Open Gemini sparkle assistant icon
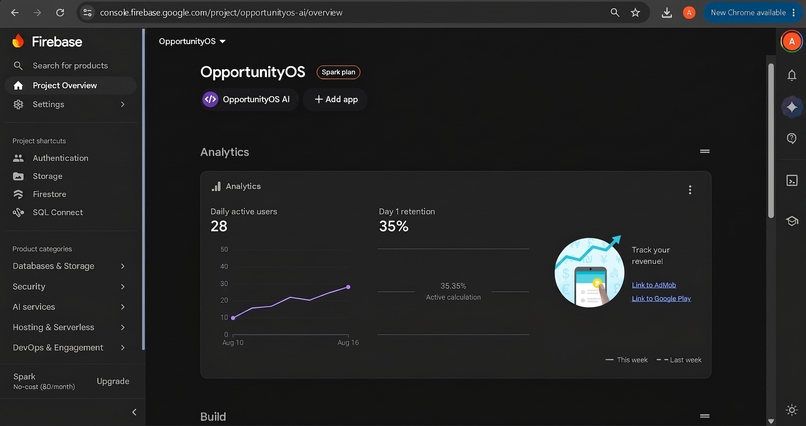Image resolution: width=806 pixels, height=426 pixels. point(792,107)
